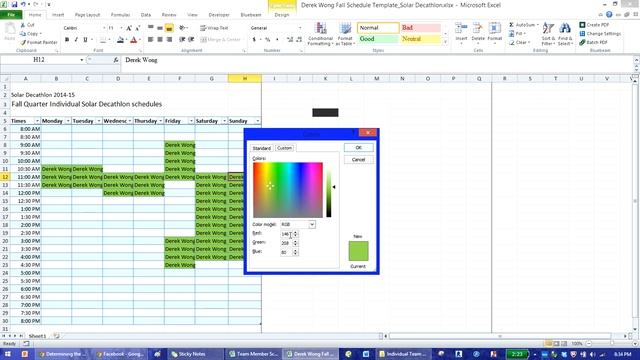
Task: Click Change Settings in Bluebeam group
Action: (x=600, y=34)
